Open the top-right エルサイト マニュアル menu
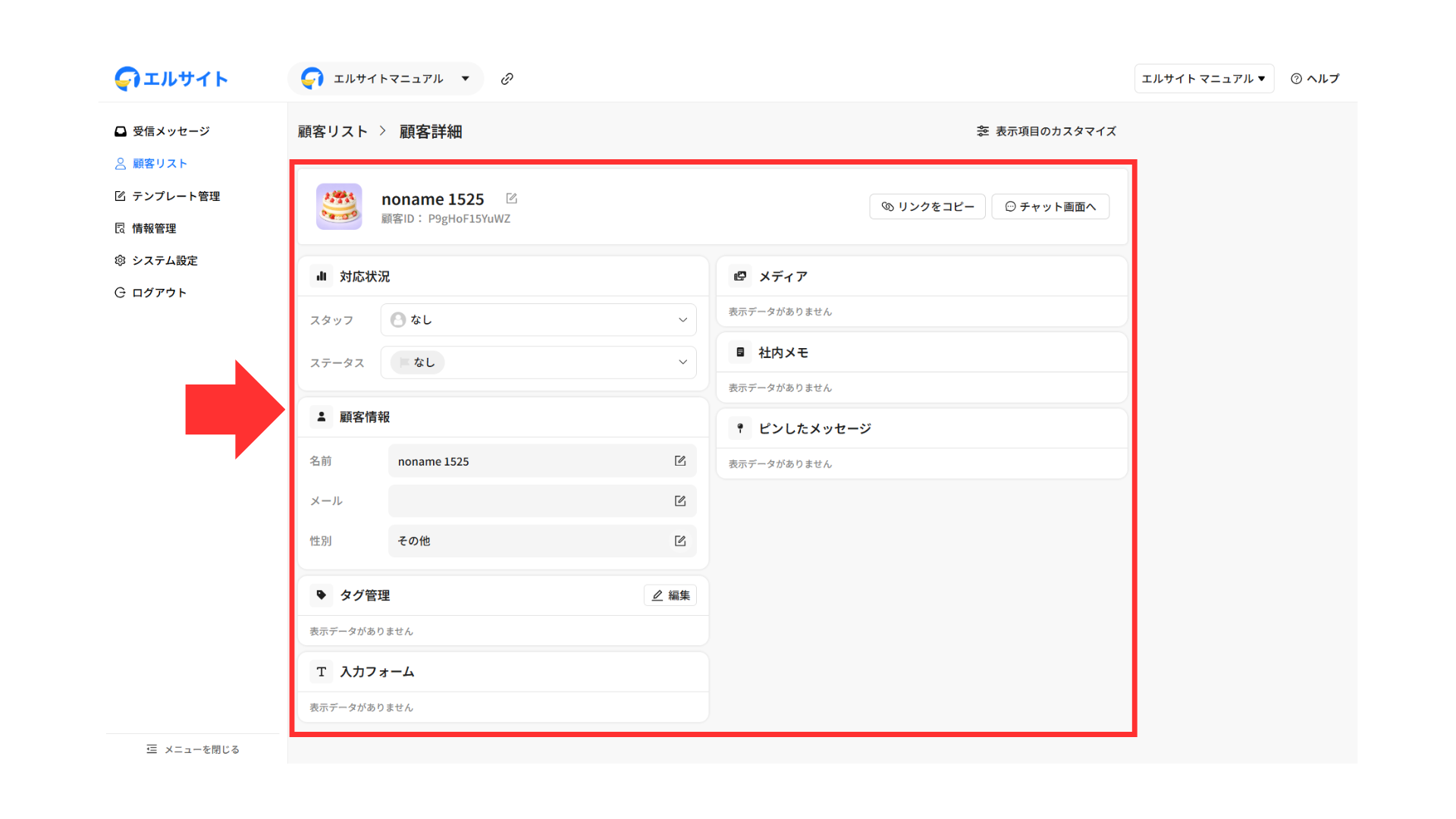The image size is (1456, 819). pos(1203,79)
